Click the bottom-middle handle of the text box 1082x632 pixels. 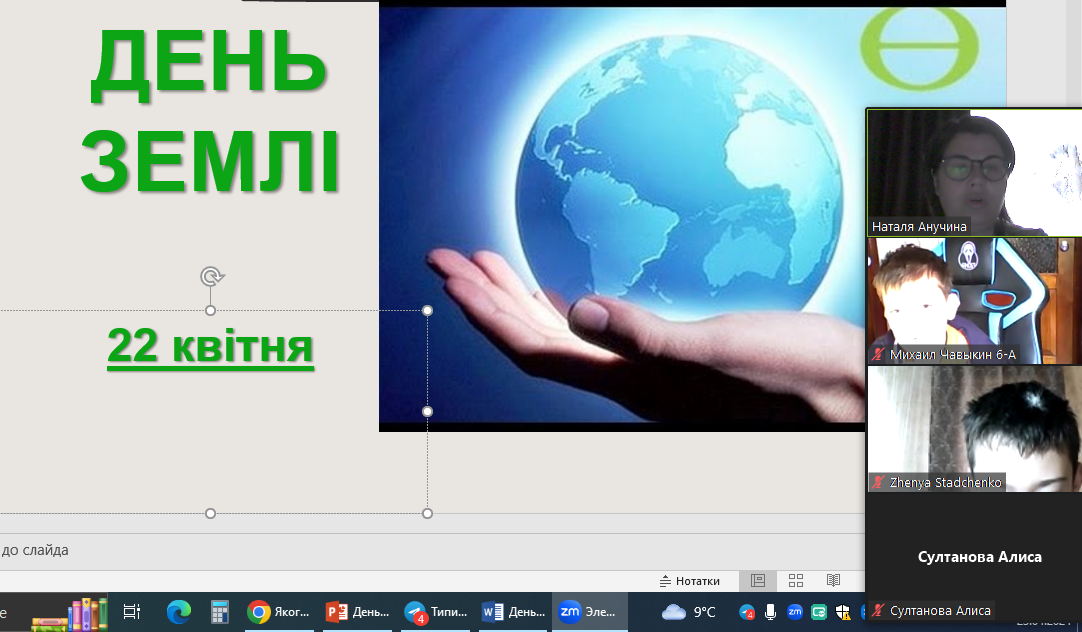coord(210,513)
